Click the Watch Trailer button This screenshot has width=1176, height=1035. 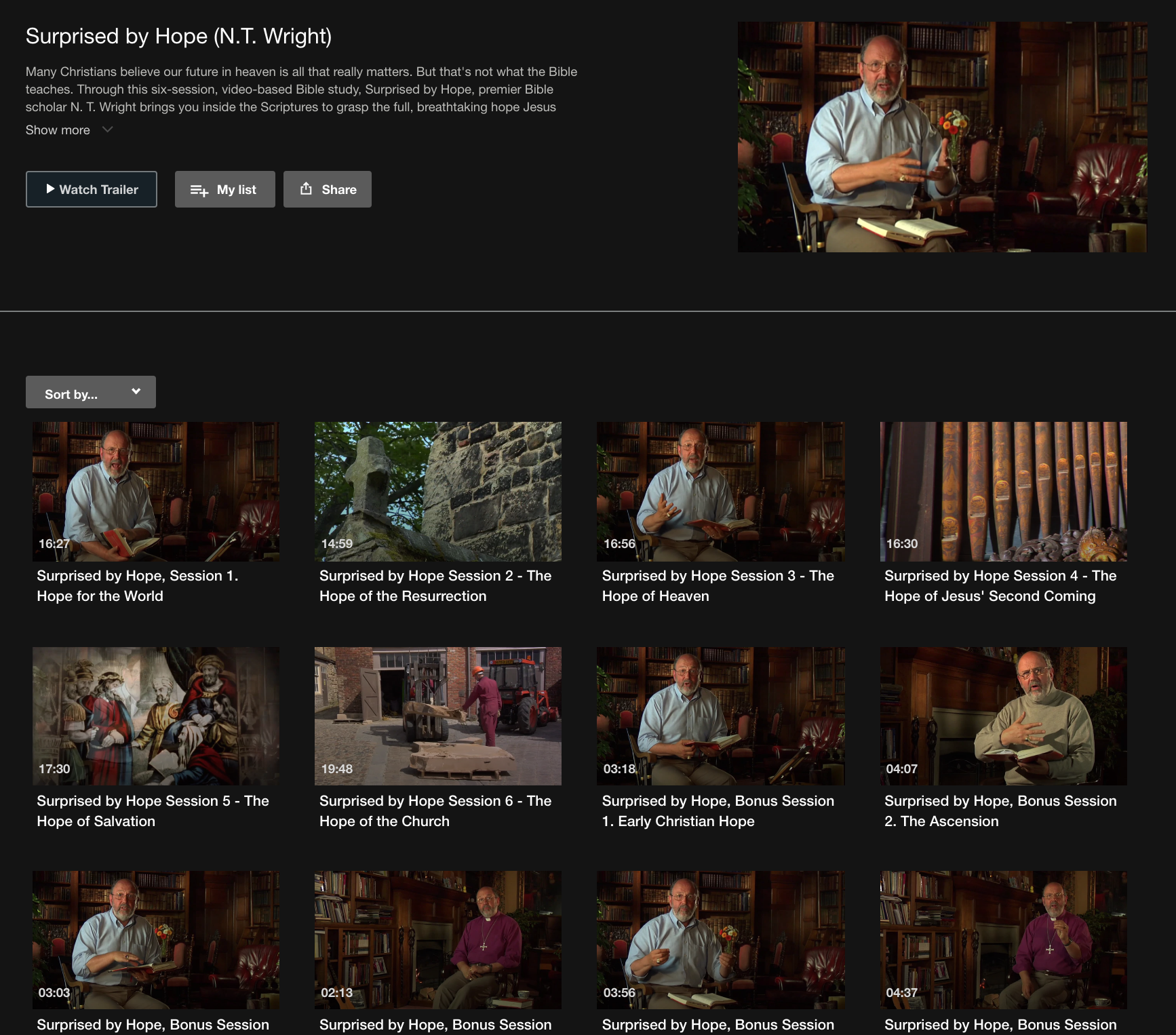click(92, 189)
